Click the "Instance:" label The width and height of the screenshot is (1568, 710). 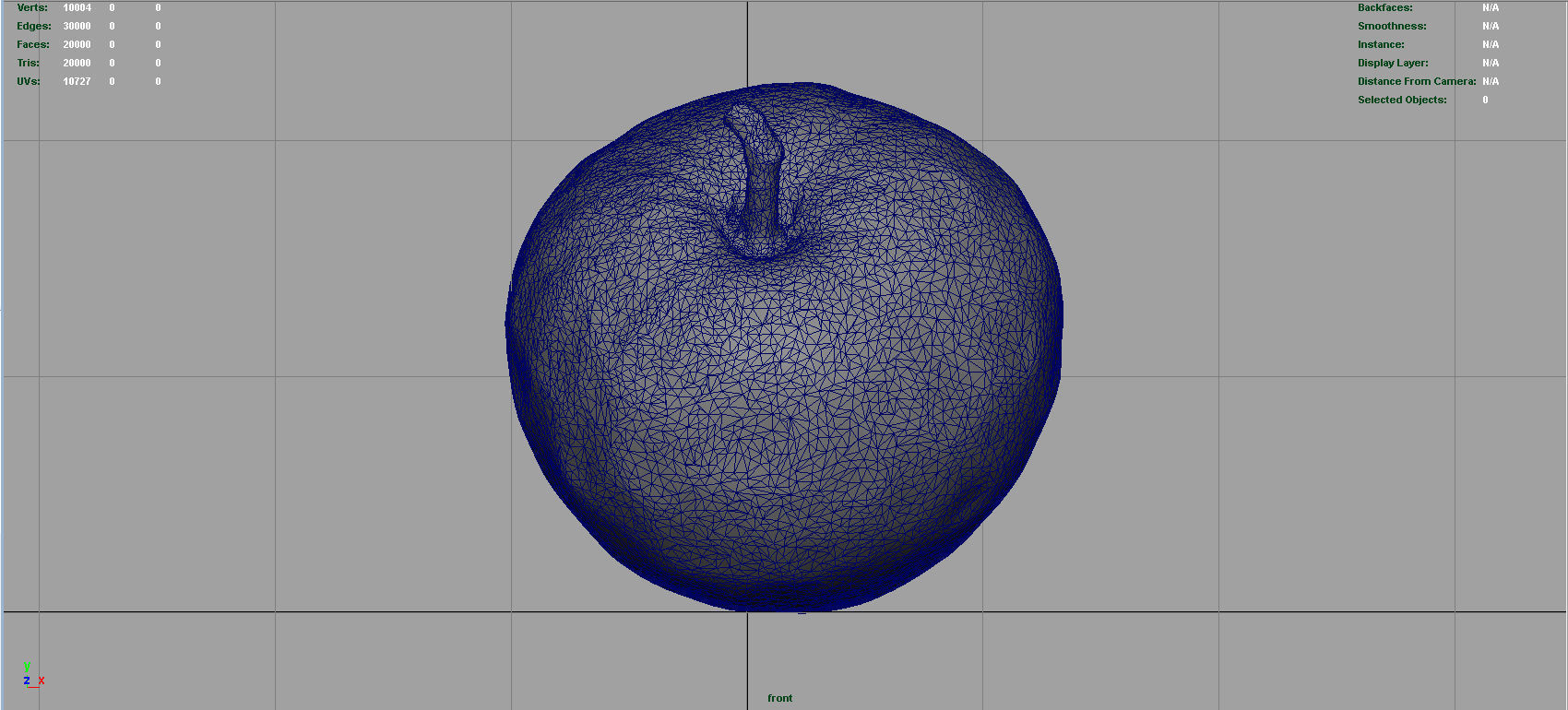click(x=1381, y=44)
